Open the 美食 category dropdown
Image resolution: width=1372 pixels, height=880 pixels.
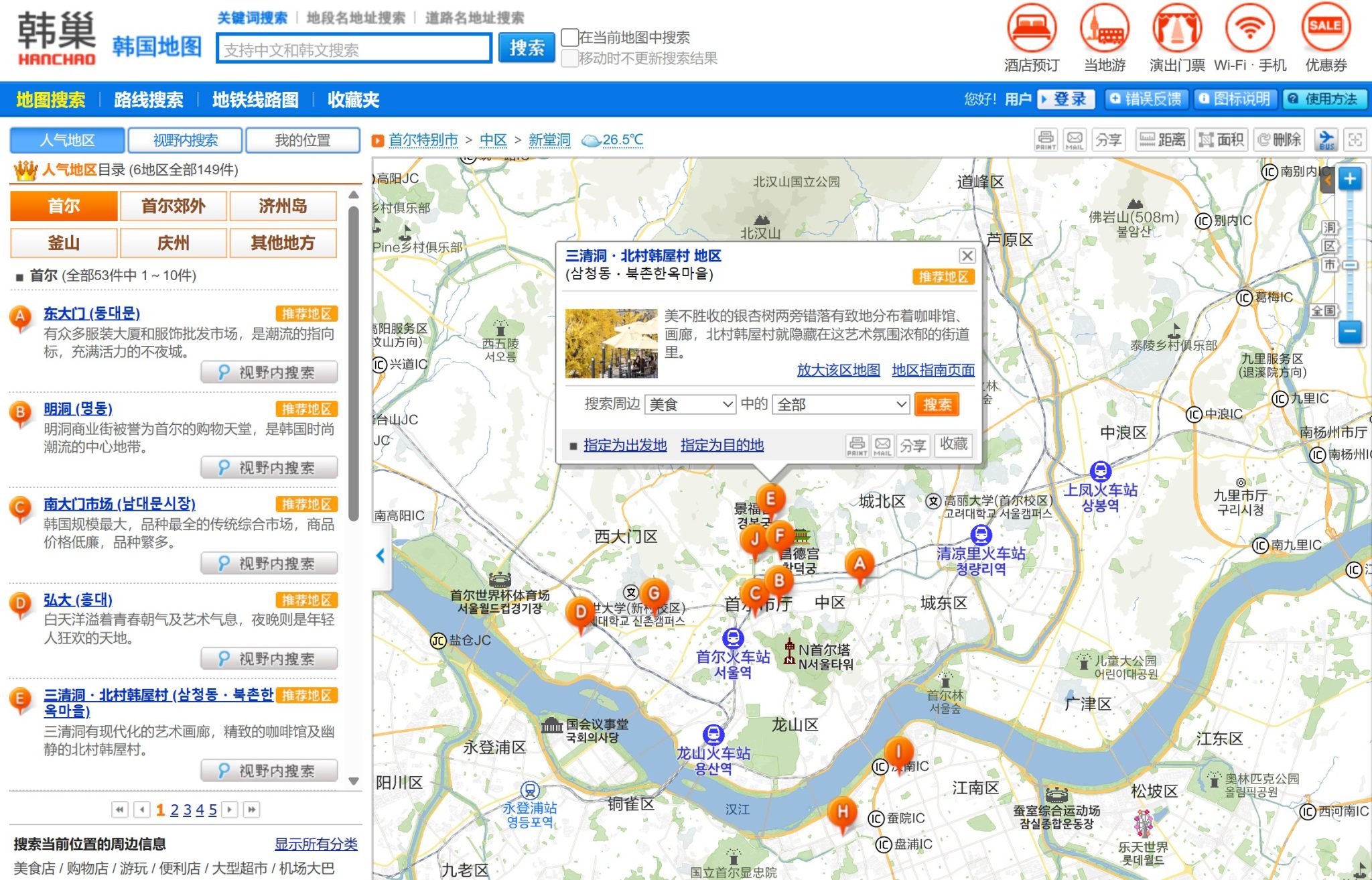[690, 404]
